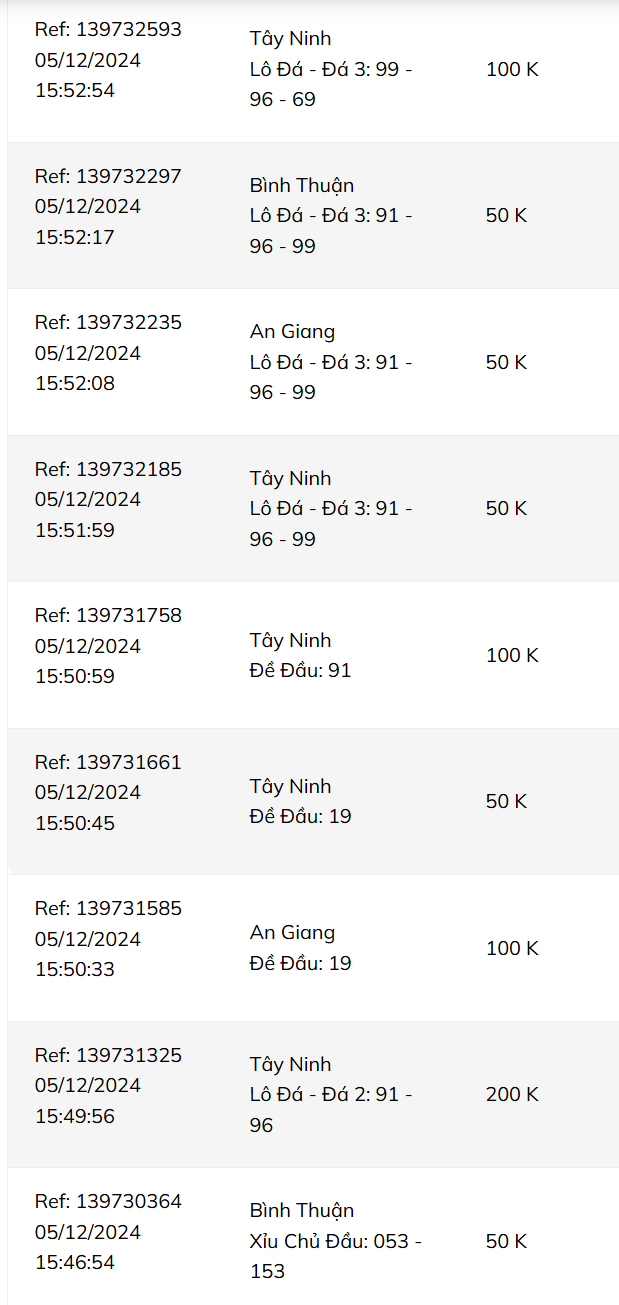The width and height of the screenshot is (619, 1305).
Task: Select the An Giang Lô Đá - Đá 3 bet
Action: click(x=331, y=362)
